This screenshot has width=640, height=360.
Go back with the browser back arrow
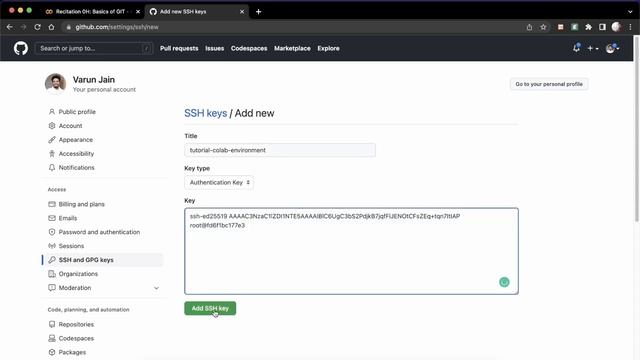click(x=9, y=27)
